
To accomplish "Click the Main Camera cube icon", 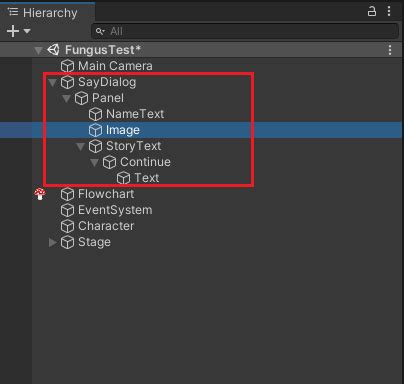I will tap(67, 66).
